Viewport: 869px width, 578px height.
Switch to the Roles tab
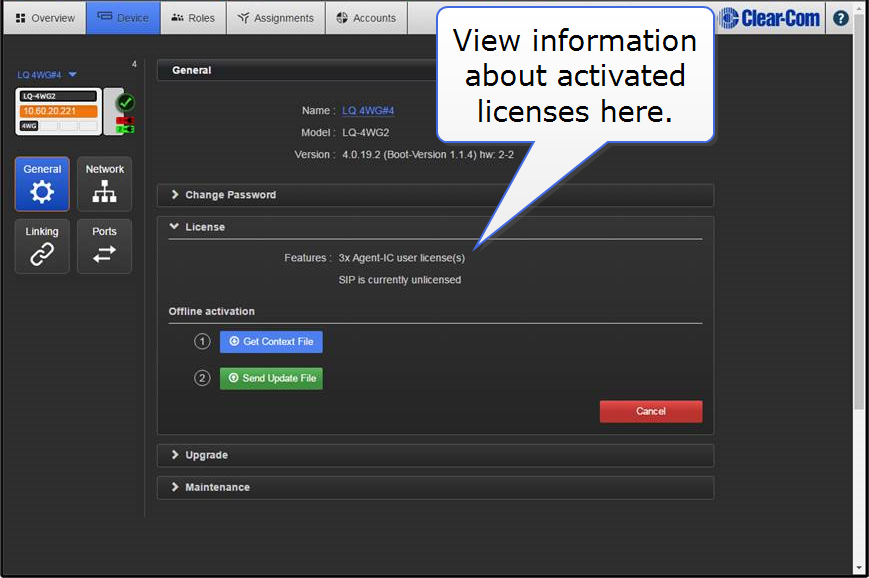point(193,18)
